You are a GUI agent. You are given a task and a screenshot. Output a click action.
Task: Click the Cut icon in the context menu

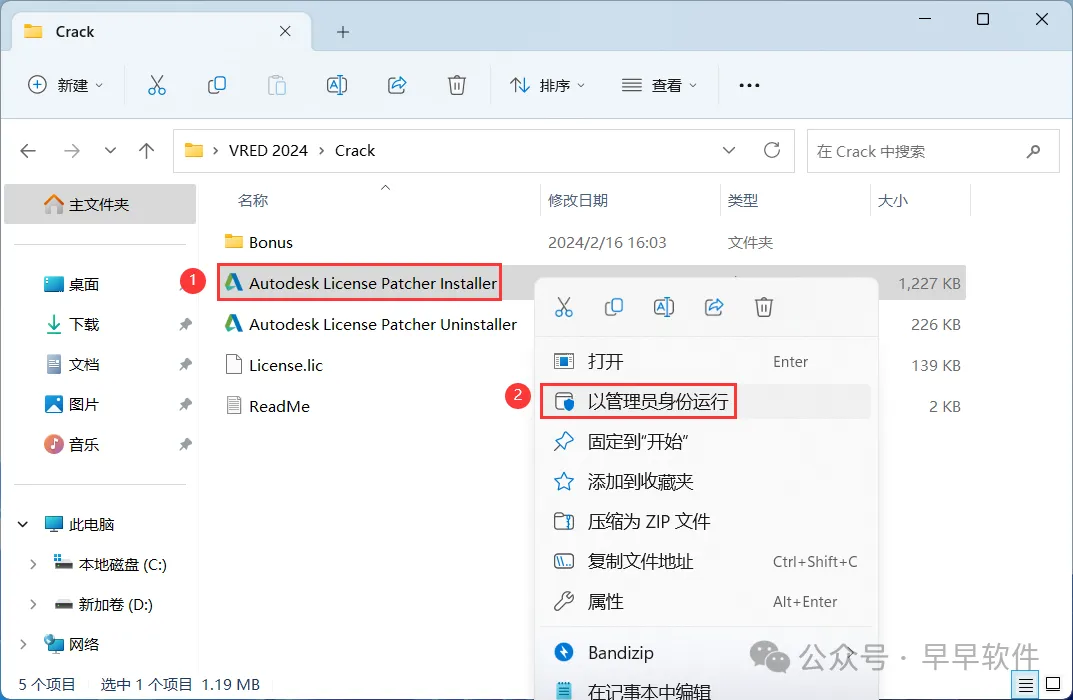[564, 307]
